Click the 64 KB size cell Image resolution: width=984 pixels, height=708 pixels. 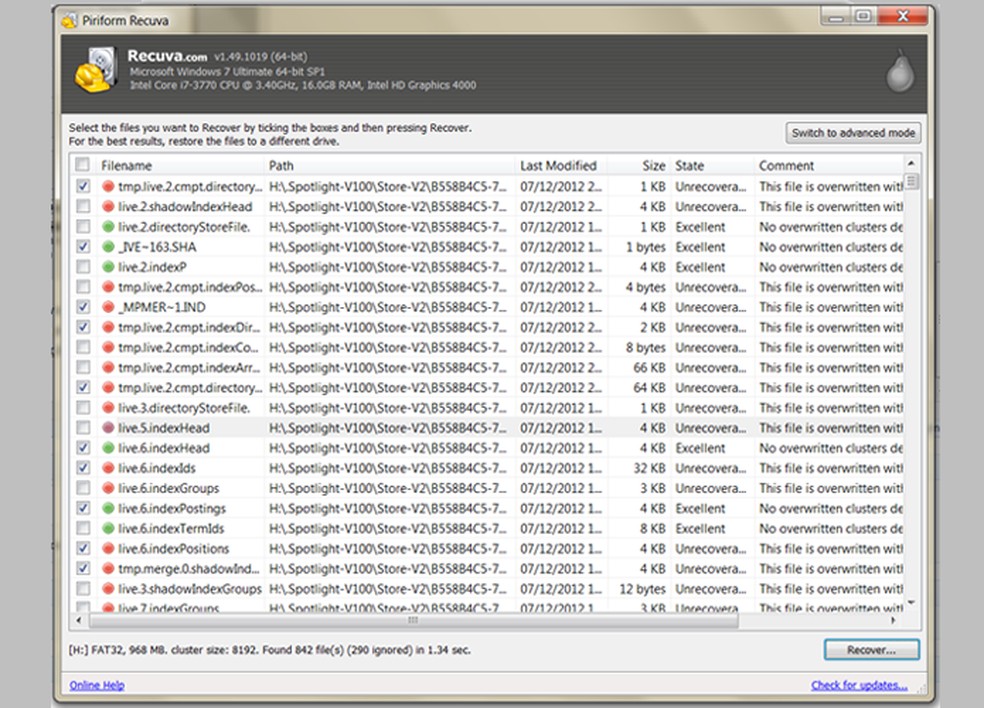pos(649,388)
